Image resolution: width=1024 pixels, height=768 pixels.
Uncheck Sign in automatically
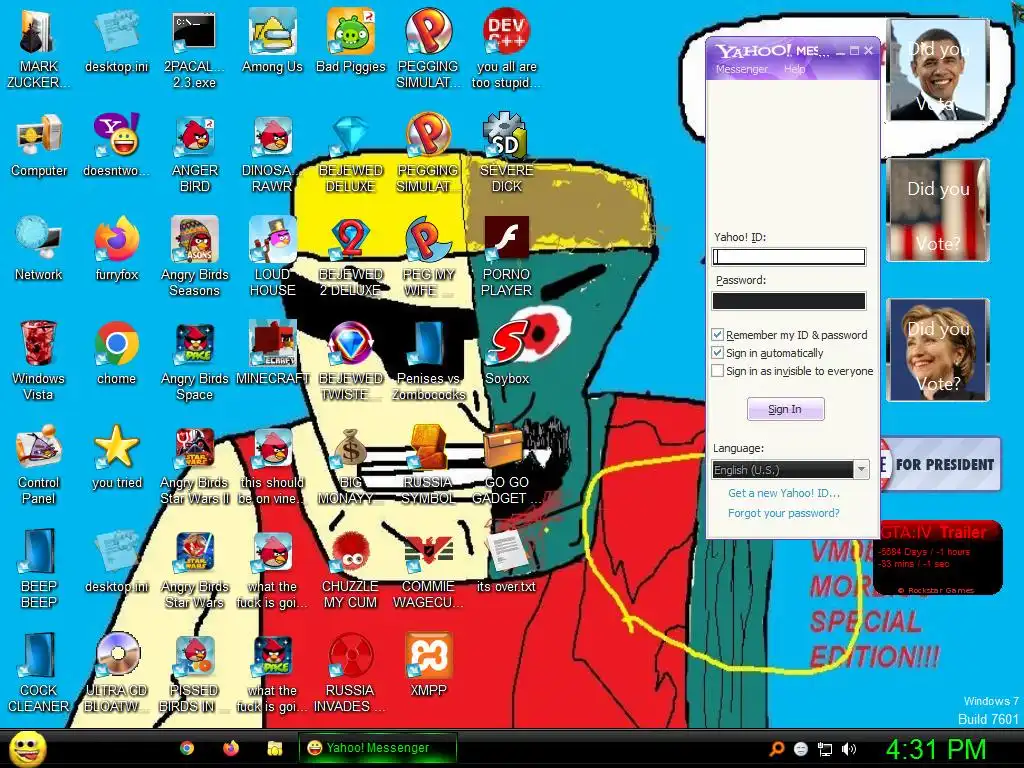(x=717, y=353)
